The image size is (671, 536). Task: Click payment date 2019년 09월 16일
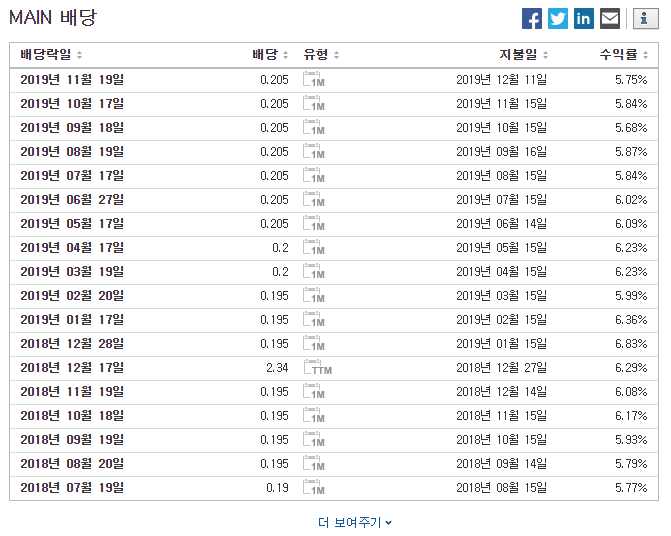pos(502,151)
